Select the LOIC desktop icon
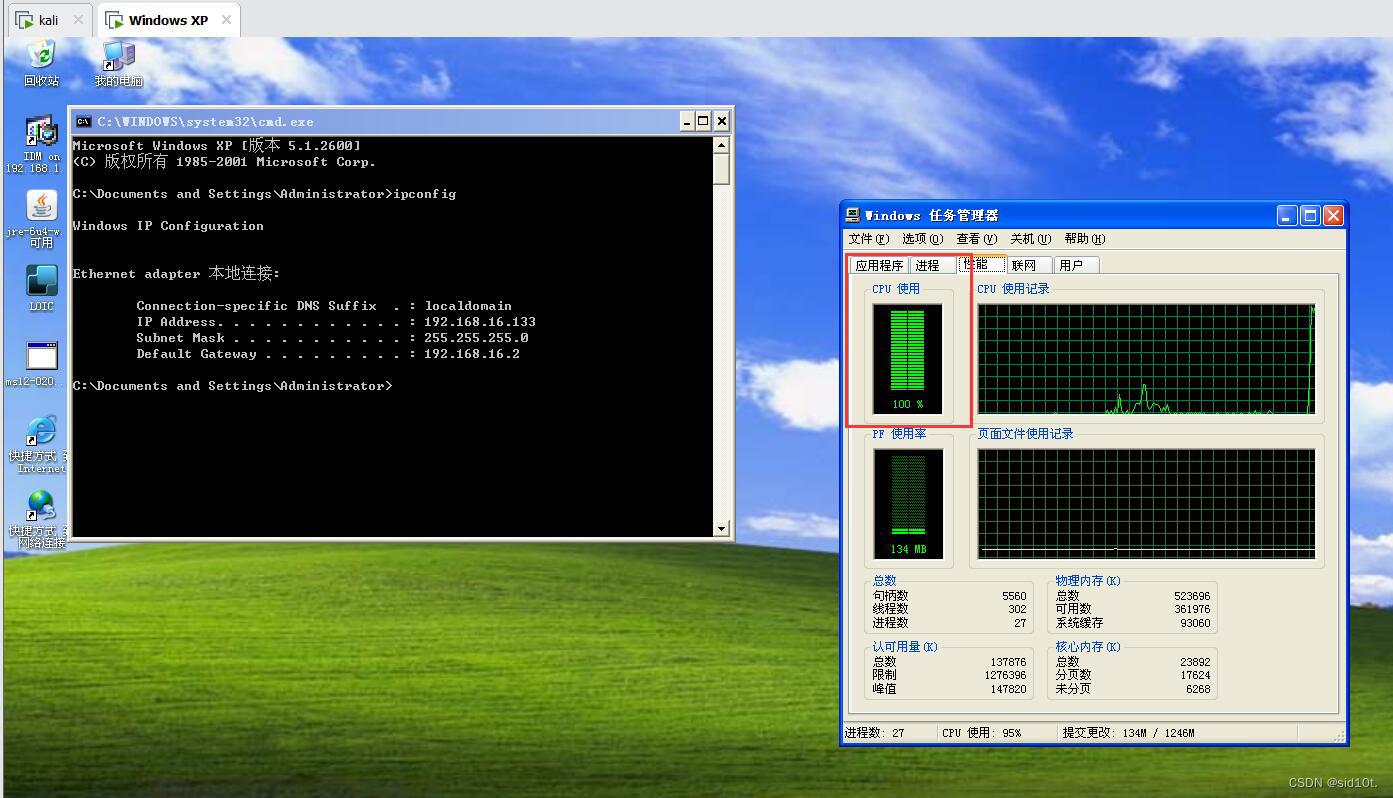This screenshot has width=1393, height=798. tap(41, 288)
